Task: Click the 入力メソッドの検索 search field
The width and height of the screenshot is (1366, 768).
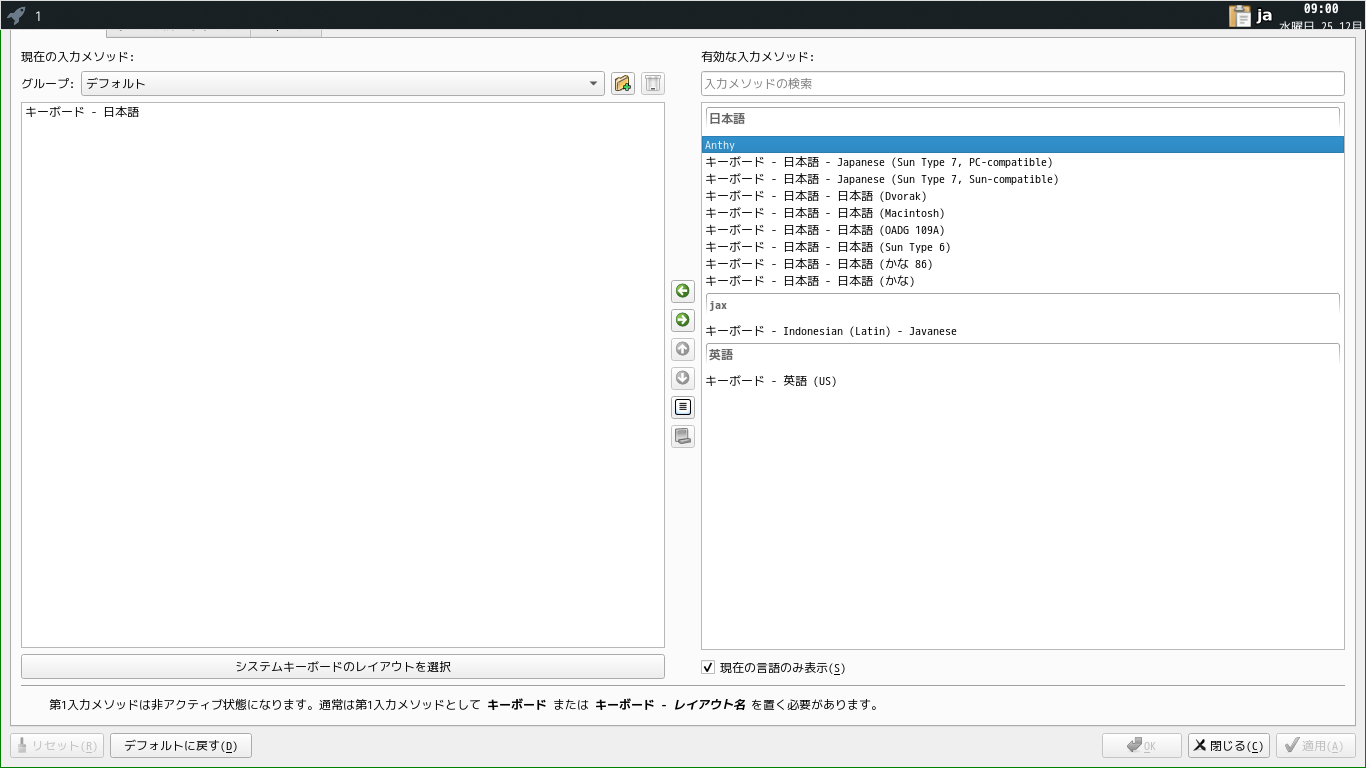Action: (x=1023, y=84)
